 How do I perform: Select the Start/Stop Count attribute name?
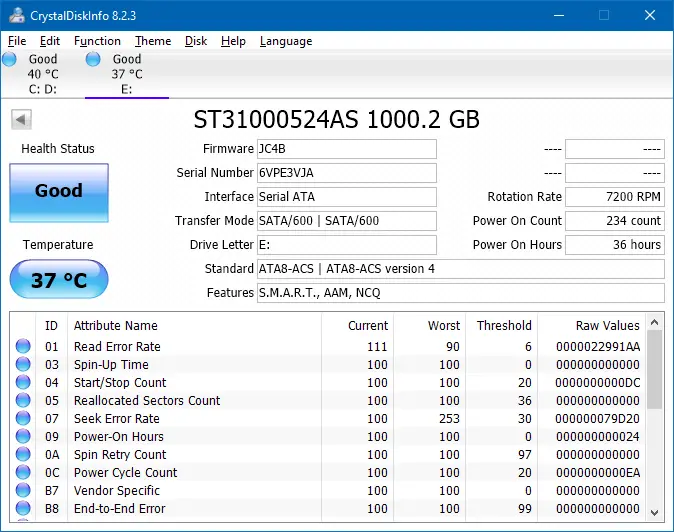point(120,382)
